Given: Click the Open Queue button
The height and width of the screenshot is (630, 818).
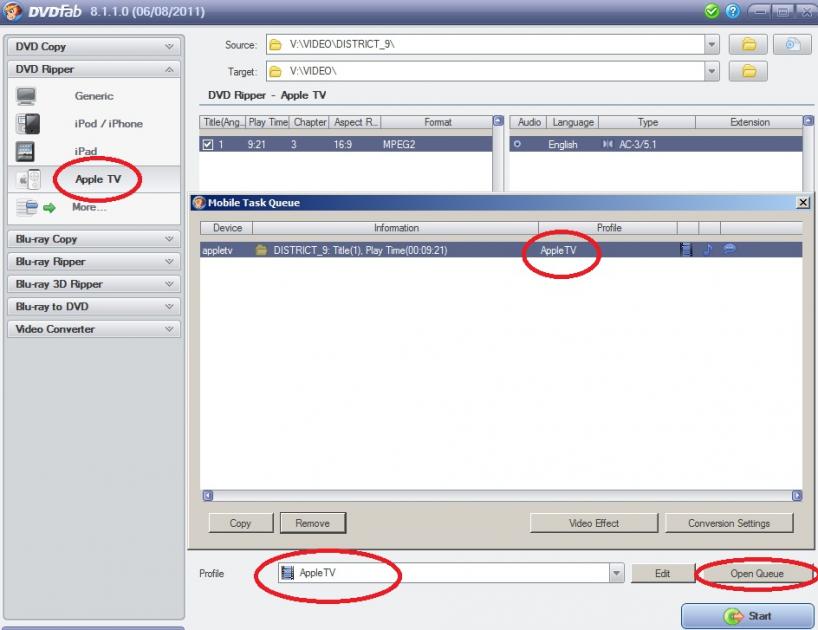Looking at the screenshot, I should (756, 574).
